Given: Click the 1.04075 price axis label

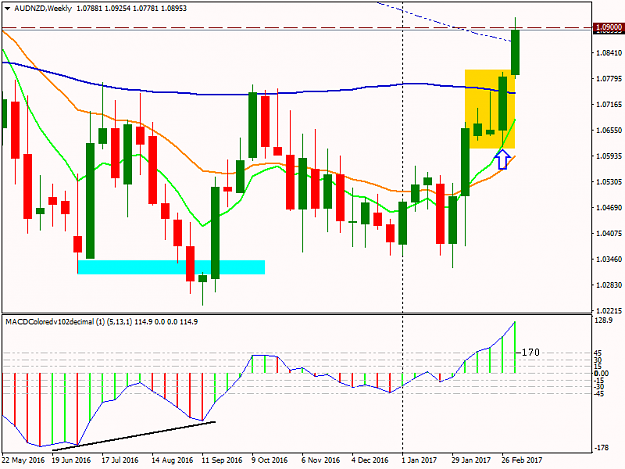Looking at the screenshot, I should 609,234.
